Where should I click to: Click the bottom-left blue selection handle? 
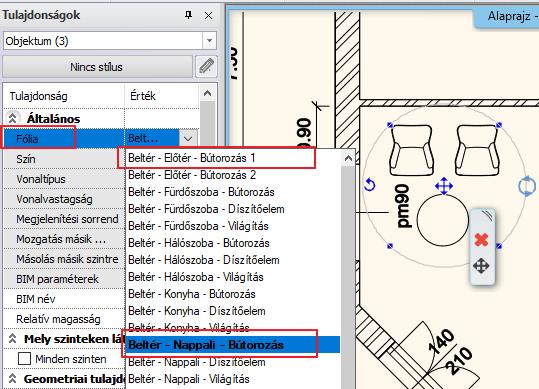[x=390, y=246]
